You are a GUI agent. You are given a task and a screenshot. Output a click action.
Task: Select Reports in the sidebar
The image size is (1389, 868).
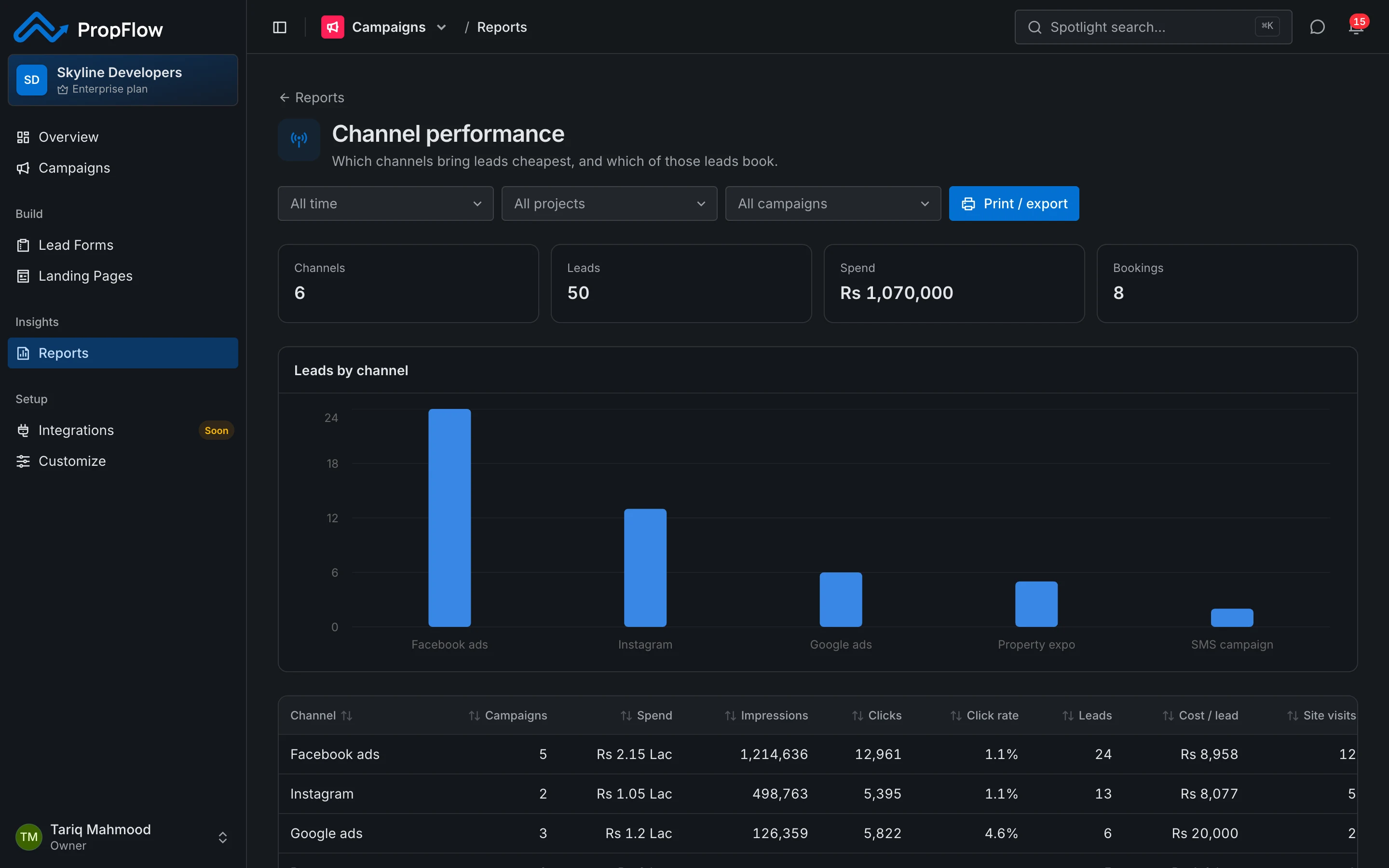coord(123,353)
